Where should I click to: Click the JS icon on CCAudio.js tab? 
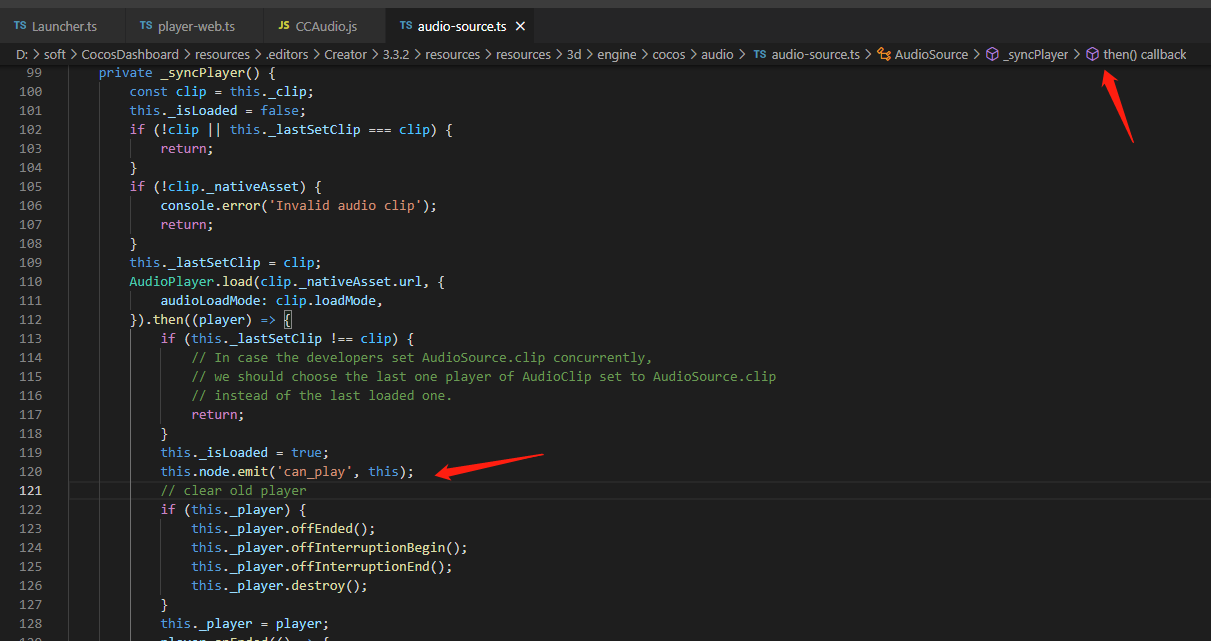[x=284, y=25]
